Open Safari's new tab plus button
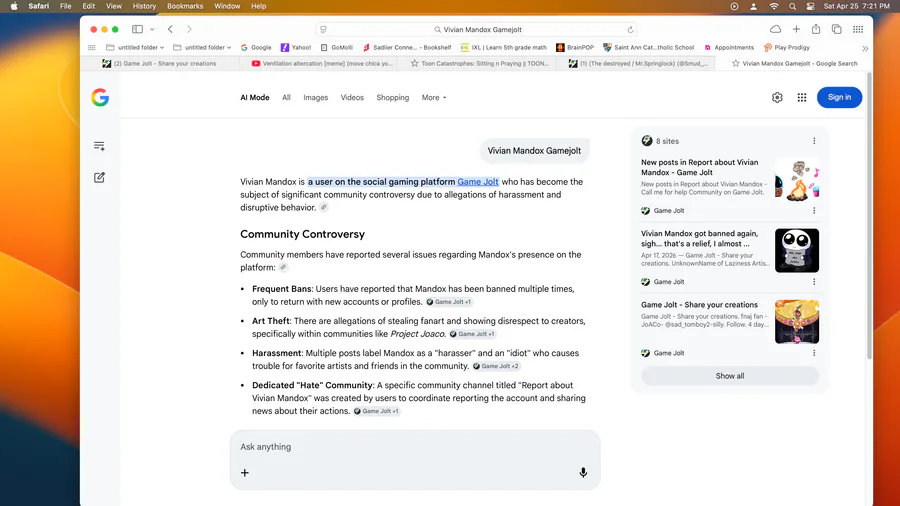Image resolution: width=900 pixels, height=506 pixels. pyautogui.click(x=796, y=30)
